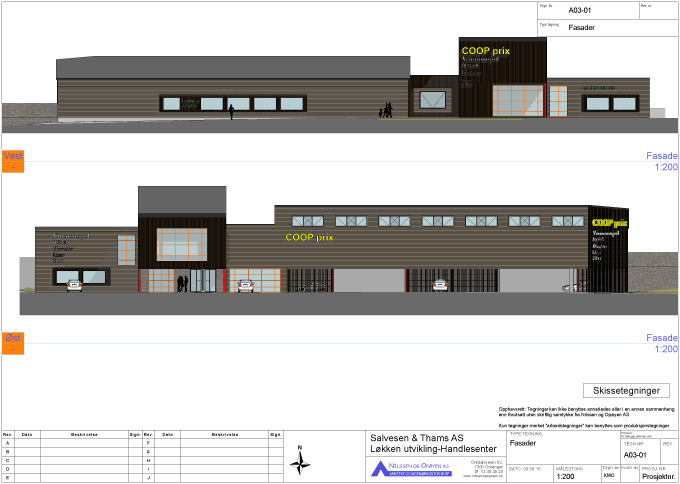Click the COOP prix logo on Øst facade dark corner
Image resolution: width=680 pixels, height=484 pixels.
tap(610, 223)
